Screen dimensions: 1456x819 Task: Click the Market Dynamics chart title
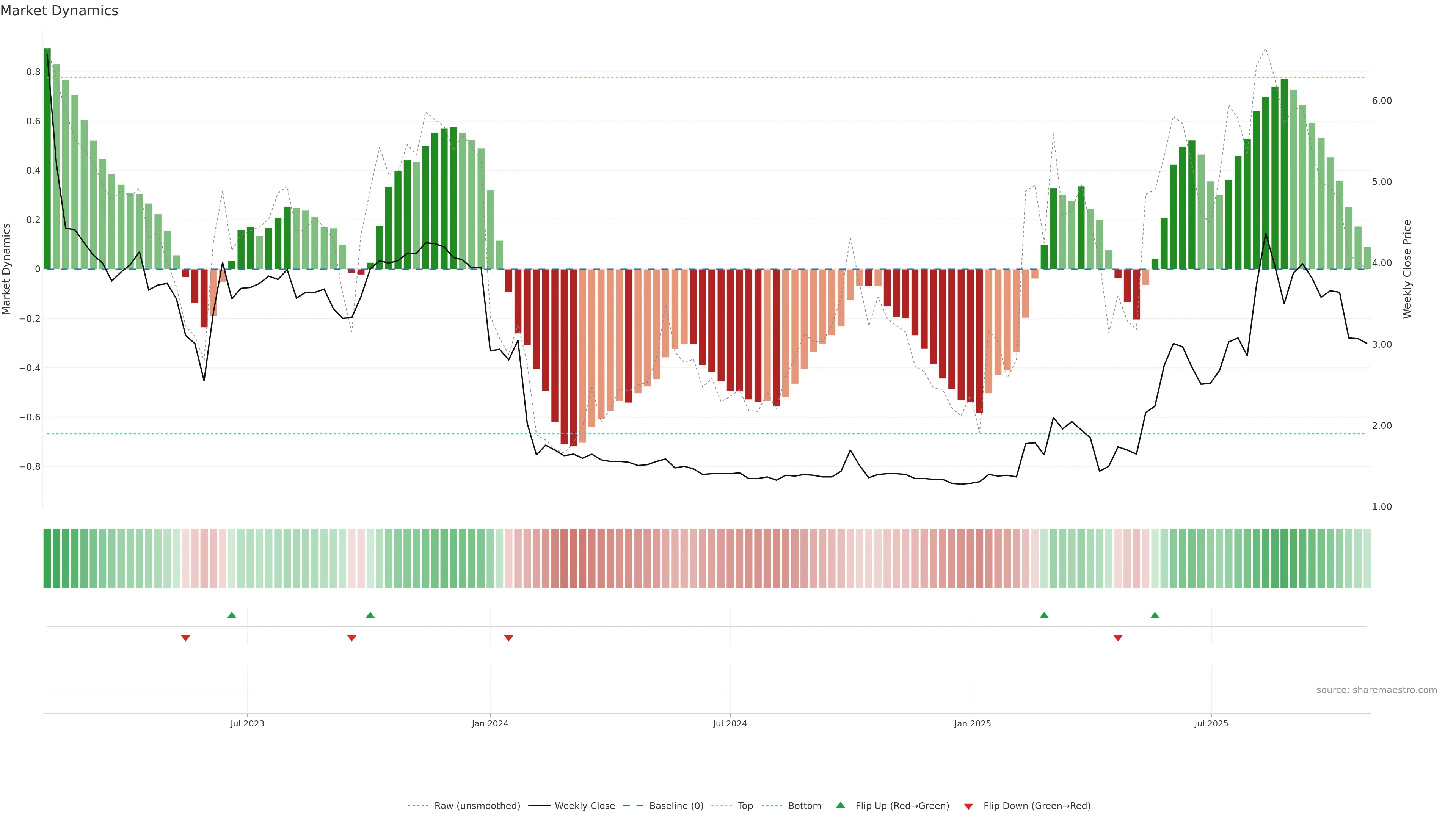pos(60,11)
